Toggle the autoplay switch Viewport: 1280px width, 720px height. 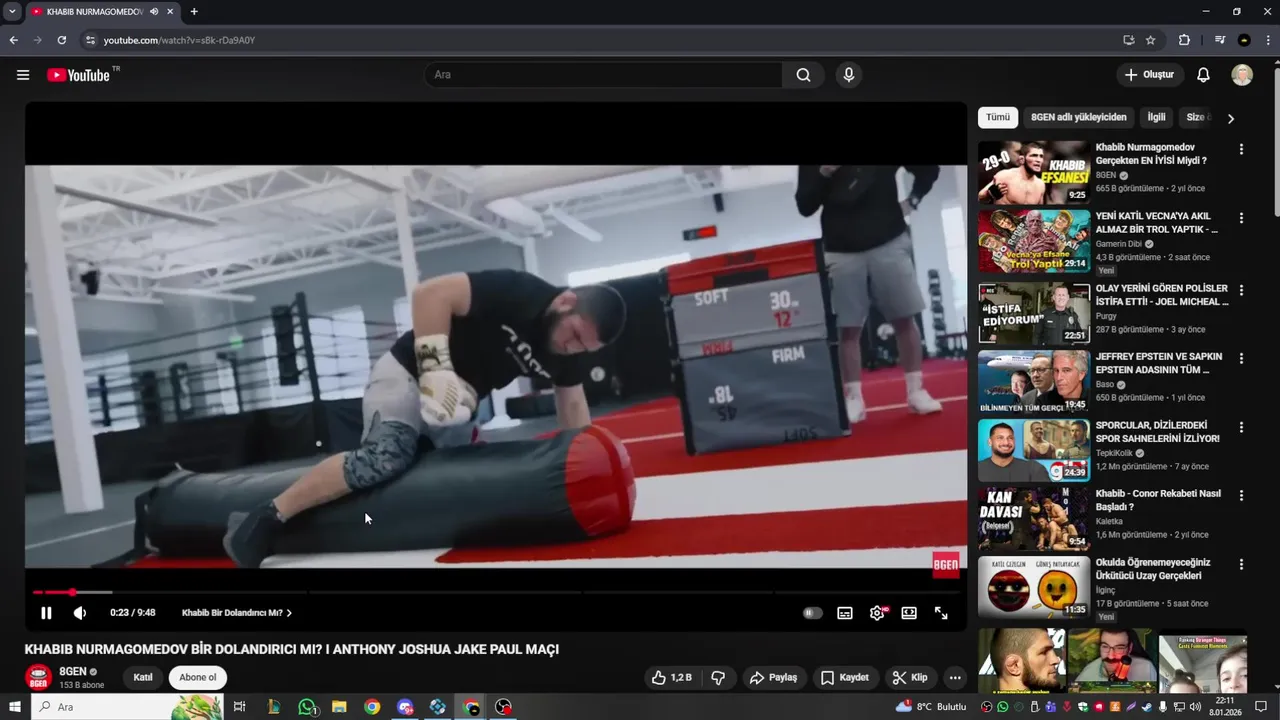point(813,613)
